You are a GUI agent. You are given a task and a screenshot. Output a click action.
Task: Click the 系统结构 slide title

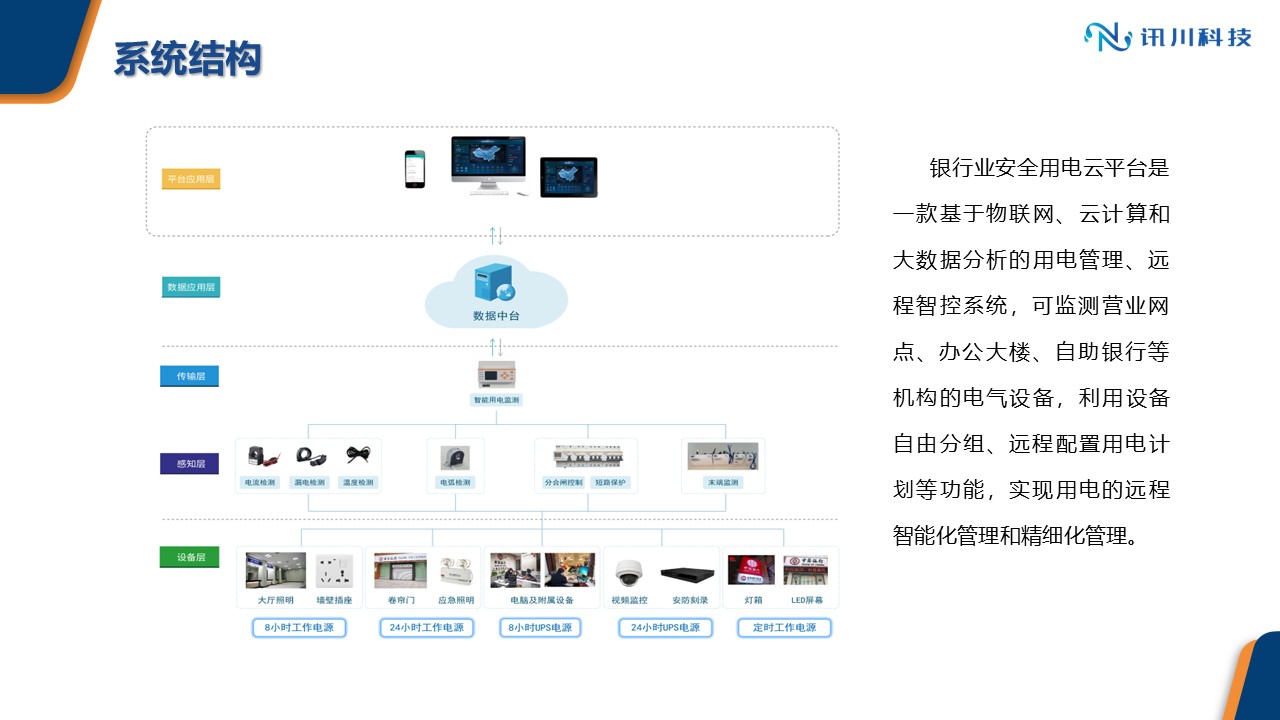pos(187,59)
